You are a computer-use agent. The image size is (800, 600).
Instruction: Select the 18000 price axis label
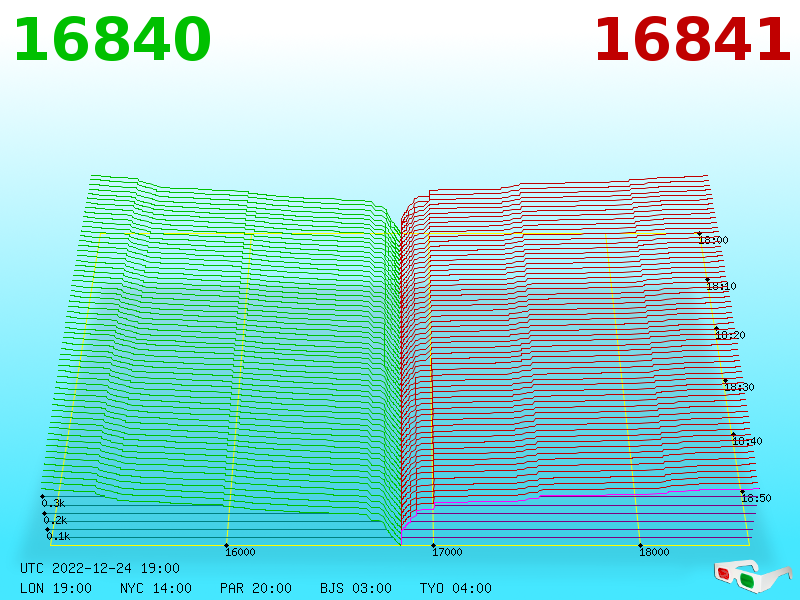pos(654,552)
